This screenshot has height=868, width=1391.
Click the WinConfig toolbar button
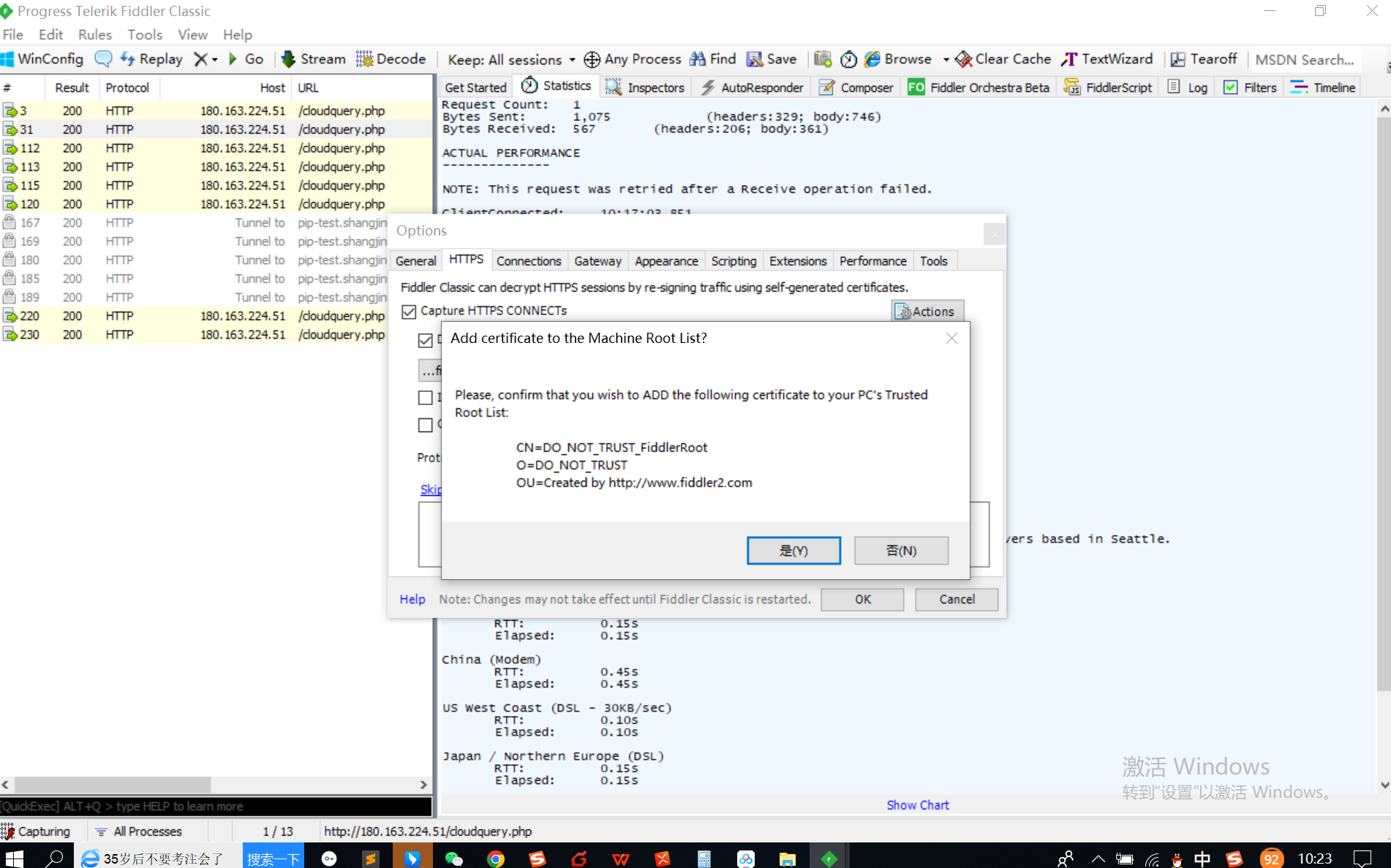tap(42, 59)
